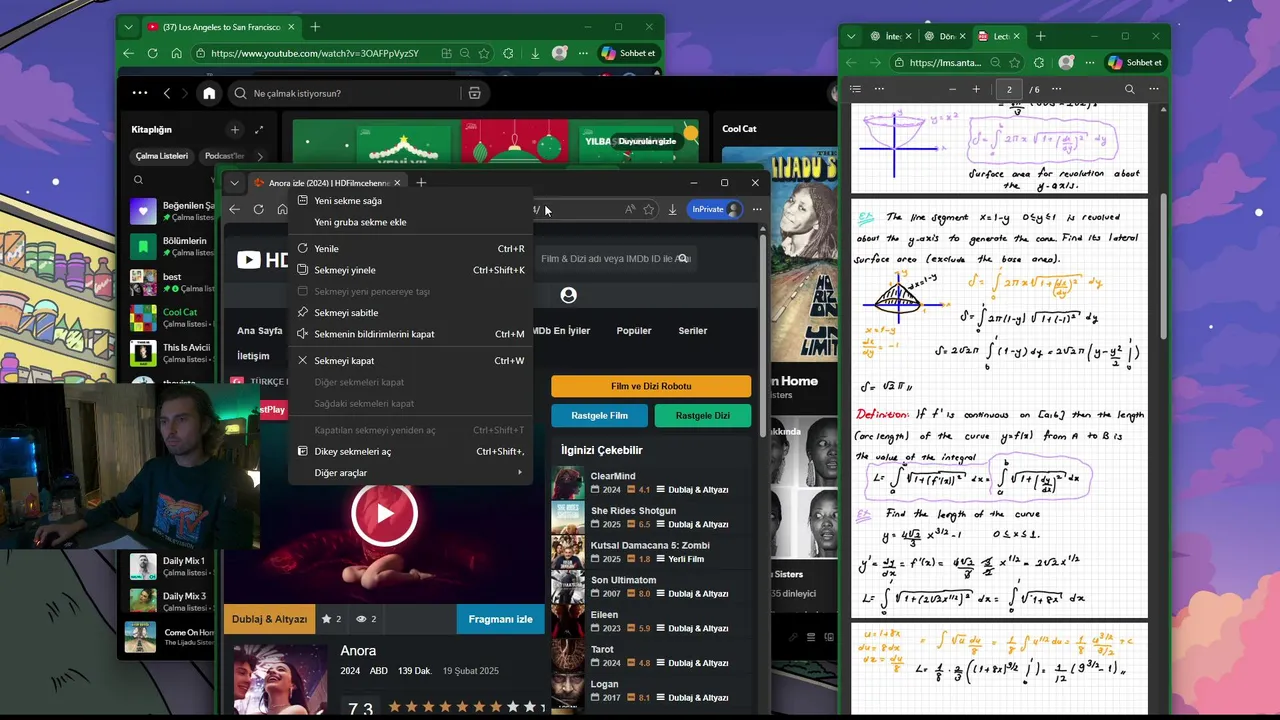Select the Podcast'ler filter chip in Spotify
This screenshot has width=1280, height=720.
pyautogui.click(x=224, y=156)
